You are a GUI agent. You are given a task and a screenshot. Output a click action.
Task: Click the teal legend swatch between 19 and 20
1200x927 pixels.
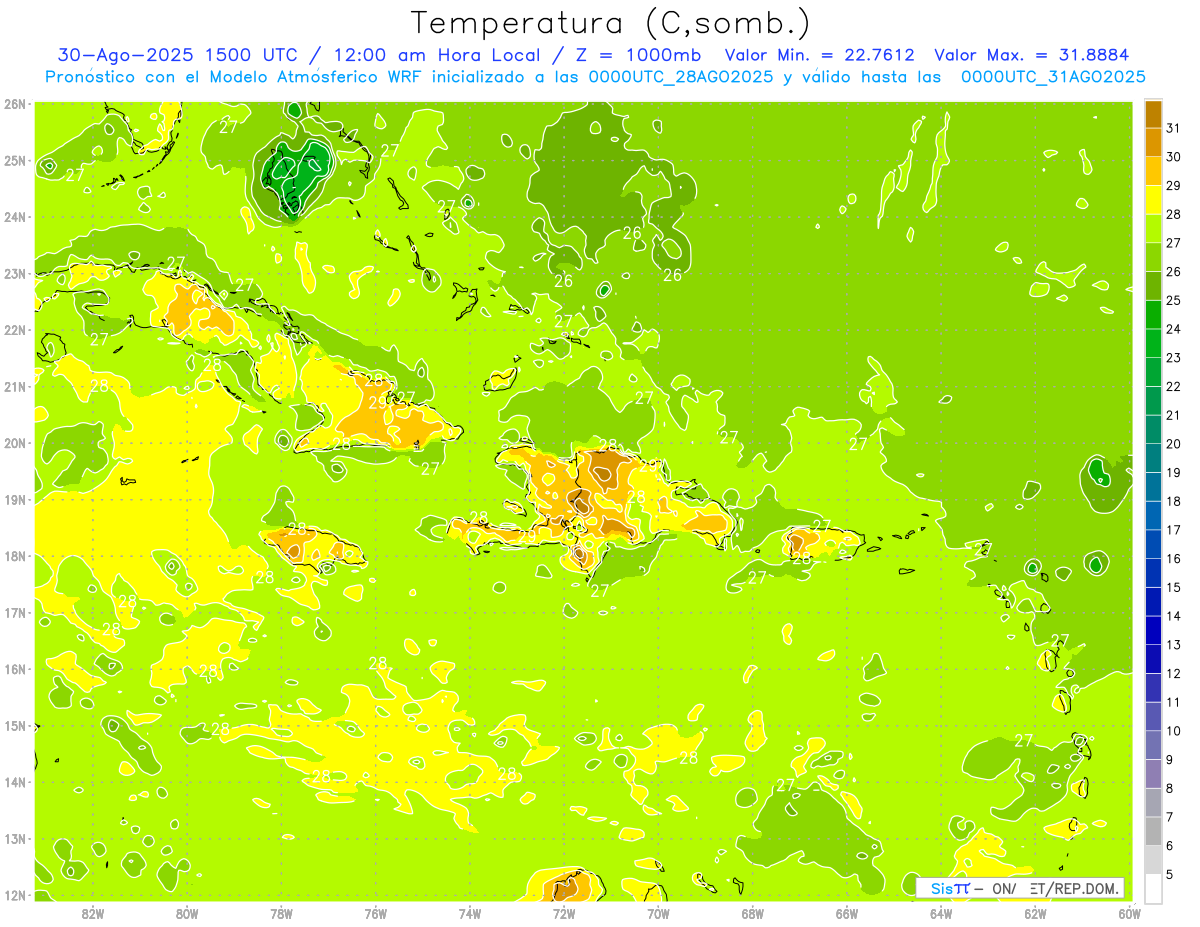pyautogui.click(x=1154, y=458)
